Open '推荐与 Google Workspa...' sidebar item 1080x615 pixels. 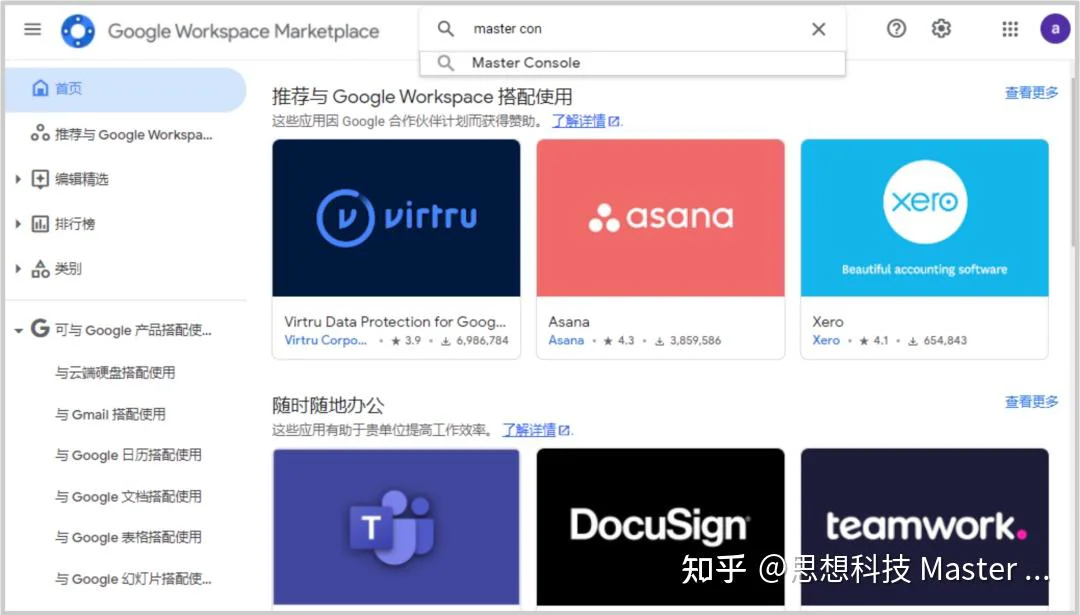[125, 134]
